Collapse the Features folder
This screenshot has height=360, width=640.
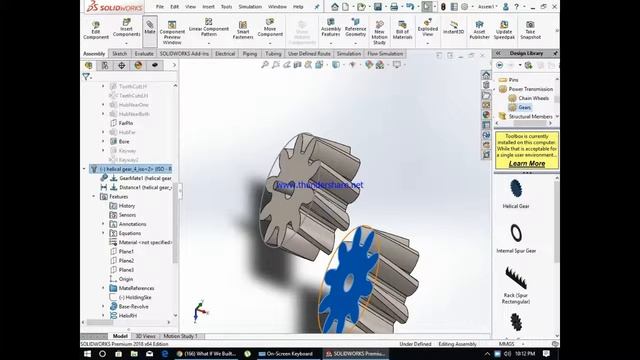click(x=94, y=197)
